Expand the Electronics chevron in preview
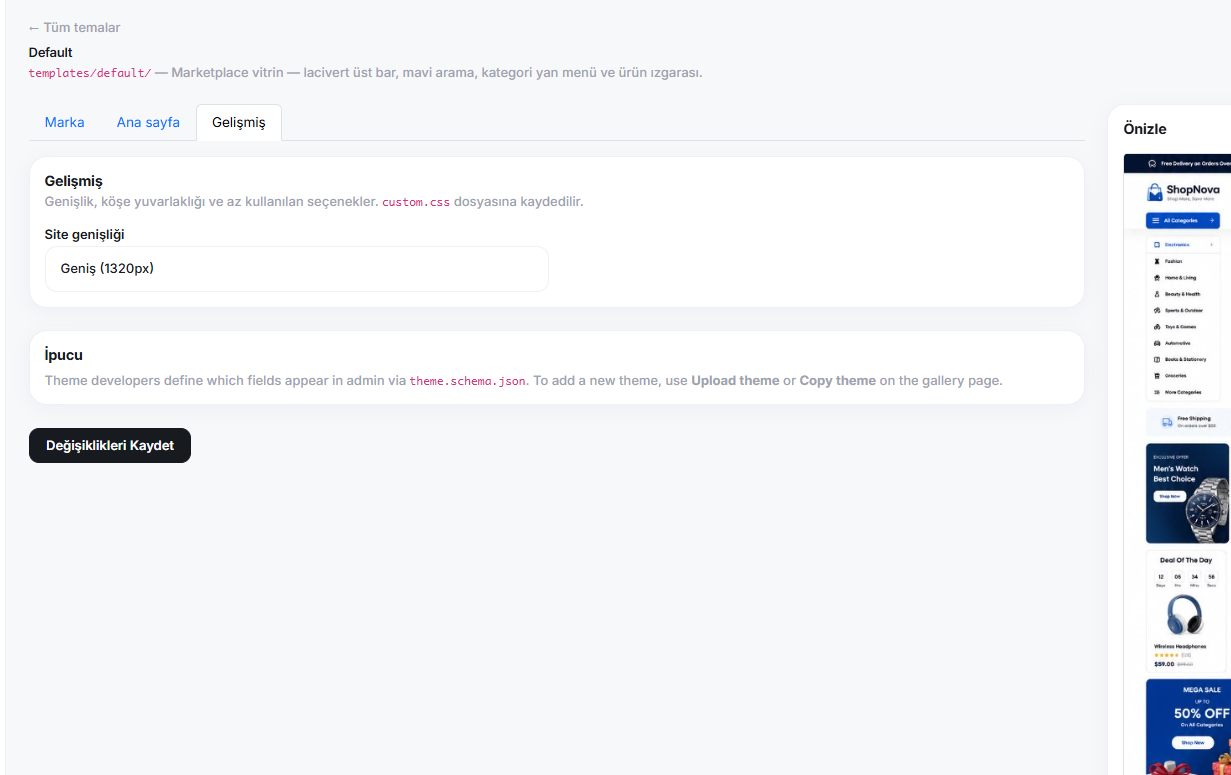 pos(1211,244)
